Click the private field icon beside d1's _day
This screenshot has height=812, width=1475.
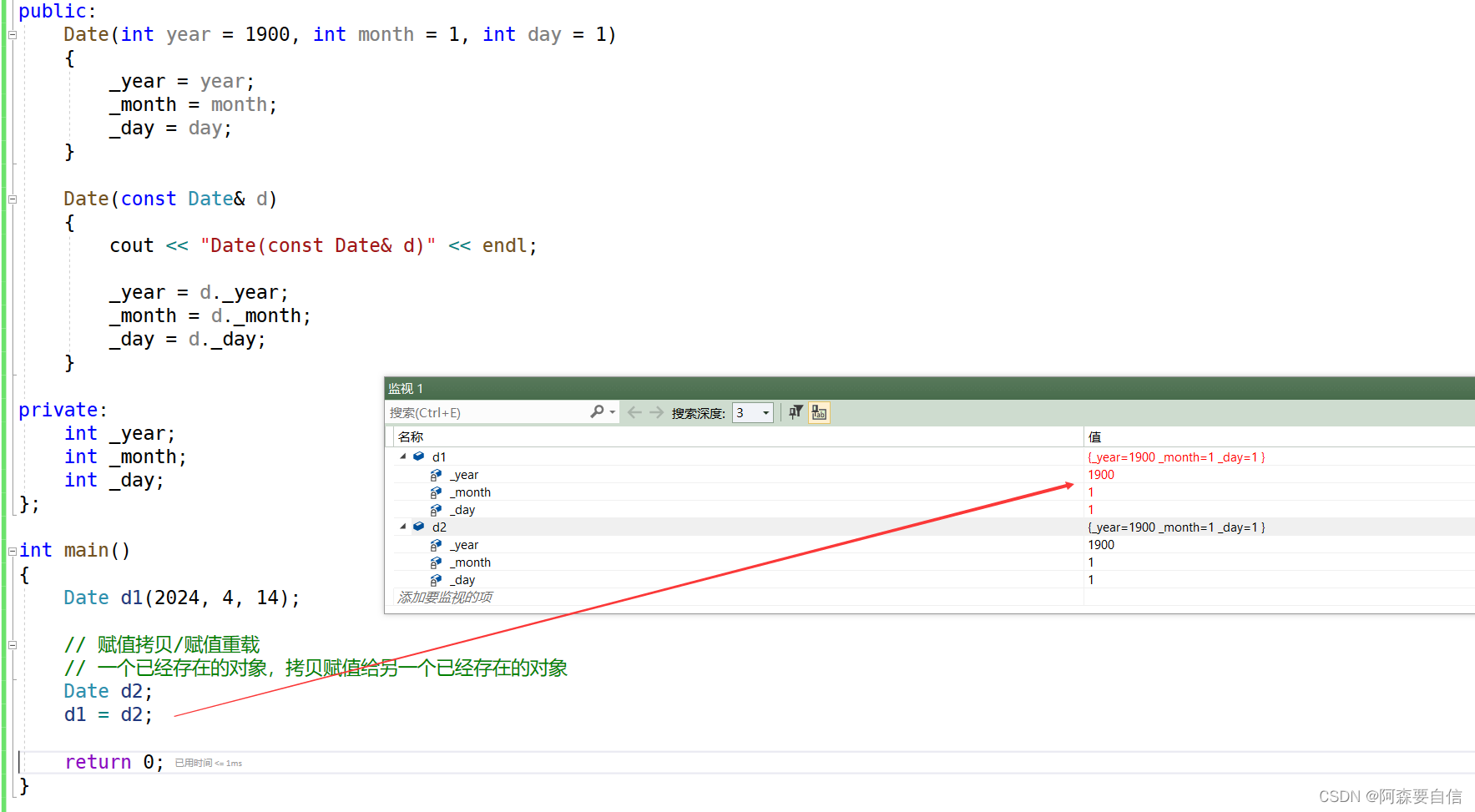pos(436,510)
